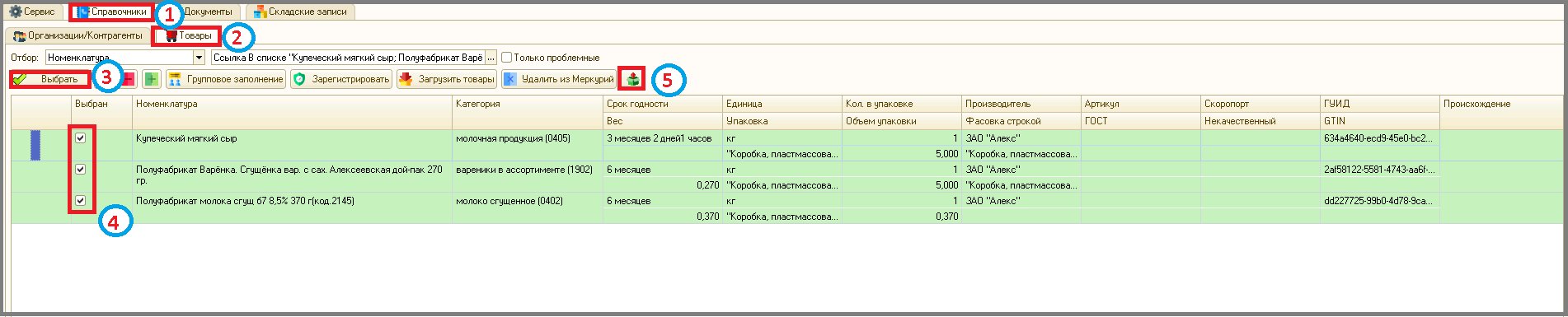Viewport: 1568px width, 317px height.
Task: Click the green plus add icon
Action: (152, 79)
